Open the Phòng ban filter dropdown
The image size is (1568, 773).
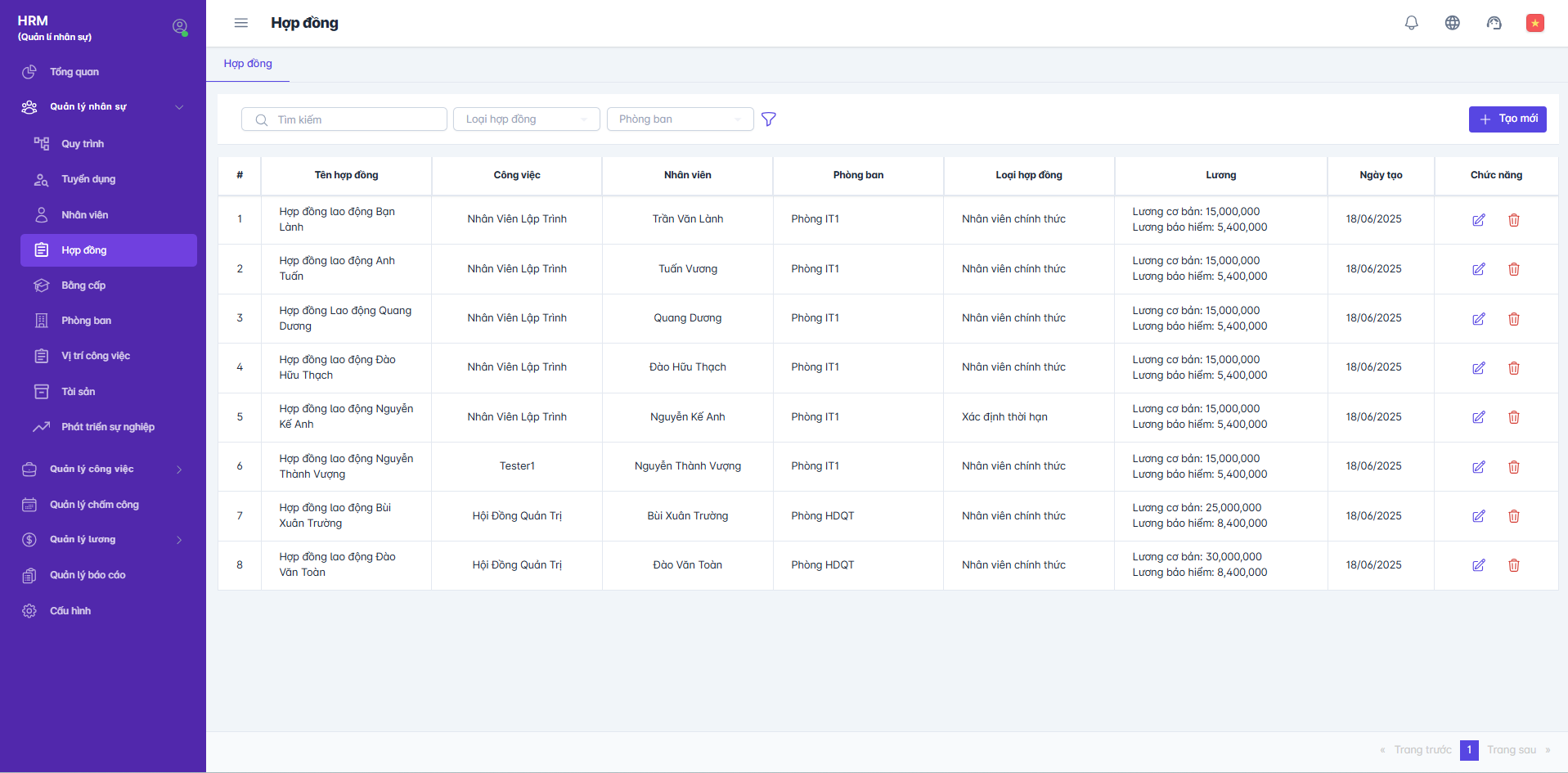(680, 119)
